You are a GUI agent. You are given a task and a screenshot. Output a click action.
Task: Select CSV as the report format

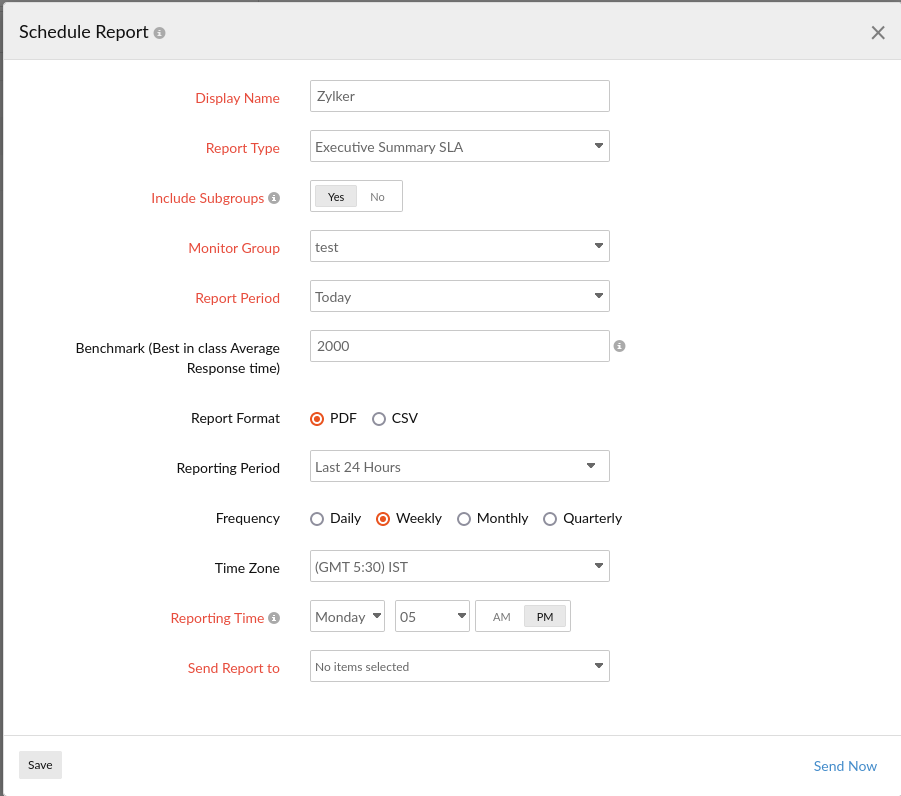pos(379,418)
